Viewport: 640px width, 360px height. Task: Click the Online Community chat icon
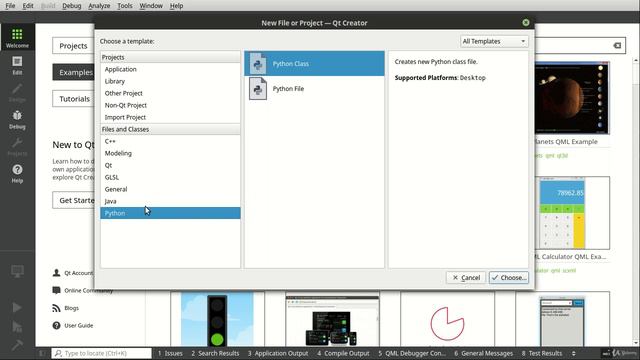point(56,290)
